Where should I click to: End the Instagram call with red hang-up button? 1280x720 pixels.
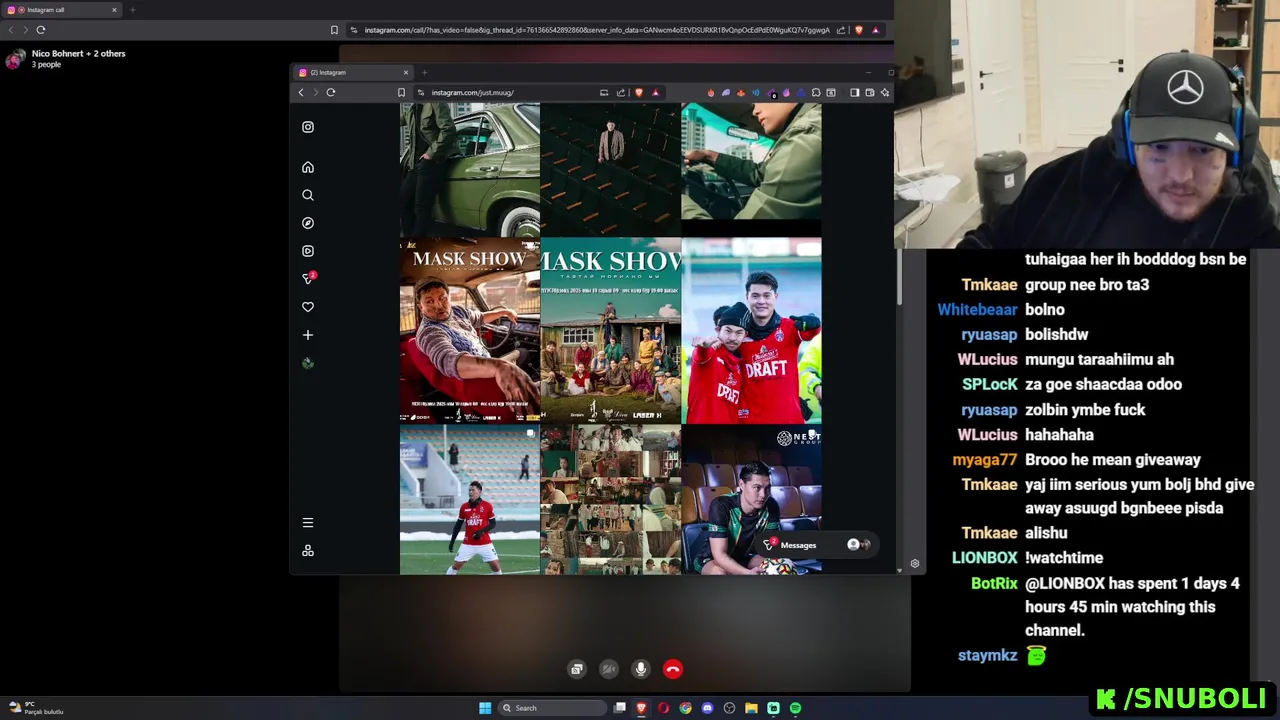click(x=673, y=669)
